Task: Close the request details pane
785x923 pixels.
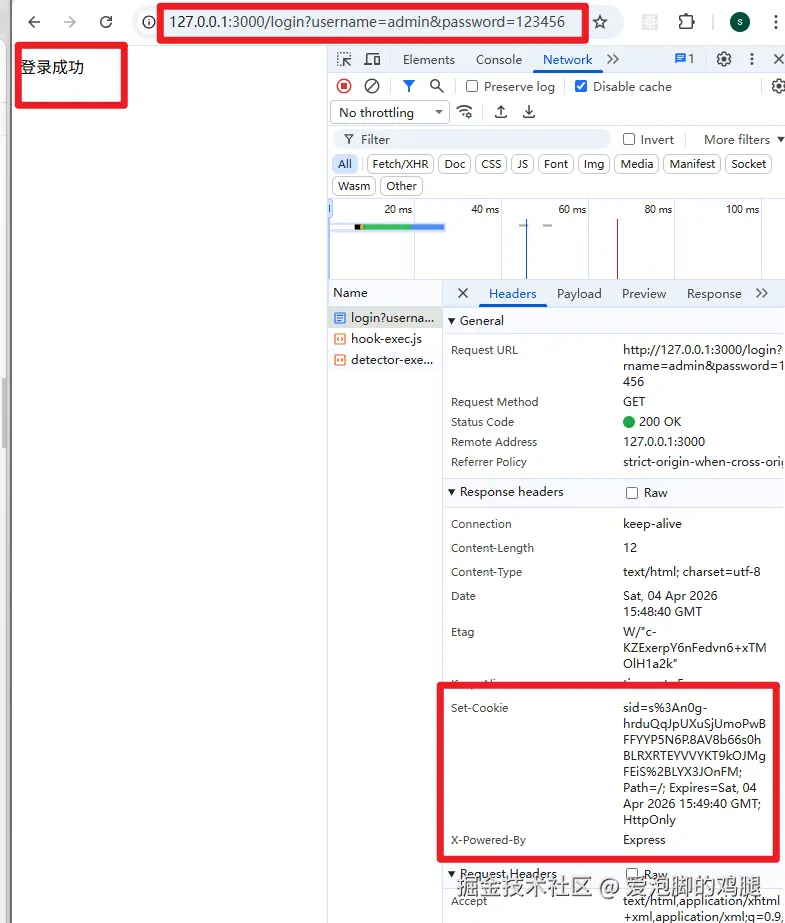Action: [x=463, y=293]
